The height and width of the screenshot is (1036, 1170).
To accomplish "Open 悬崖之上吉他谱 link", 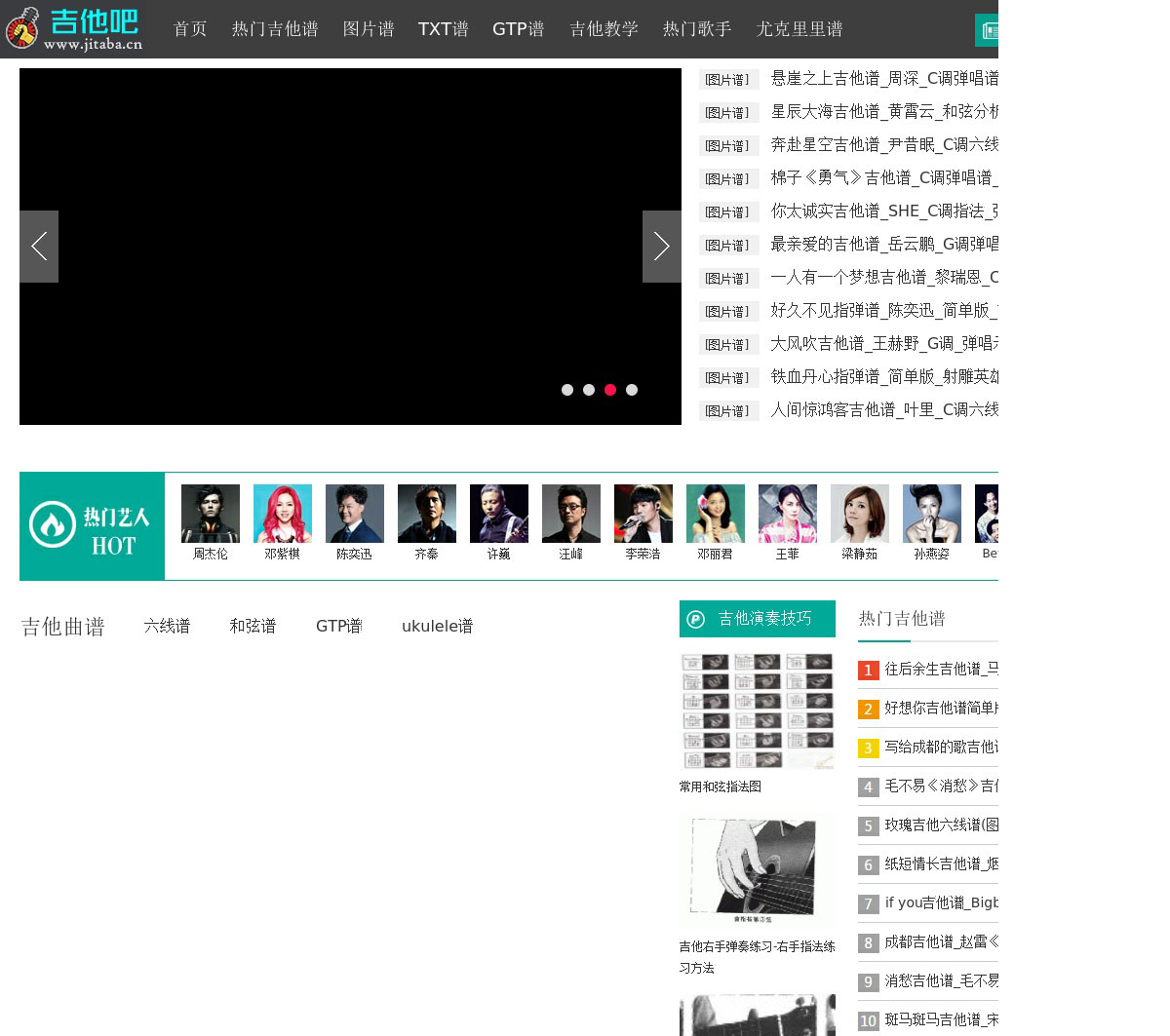I will pos(884,78).
